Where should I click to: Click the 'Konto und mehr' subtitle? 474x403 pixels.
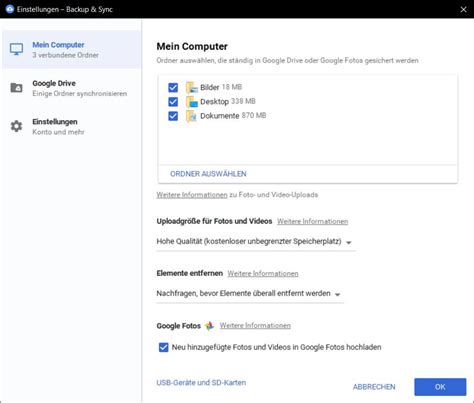tap(58, 132)
